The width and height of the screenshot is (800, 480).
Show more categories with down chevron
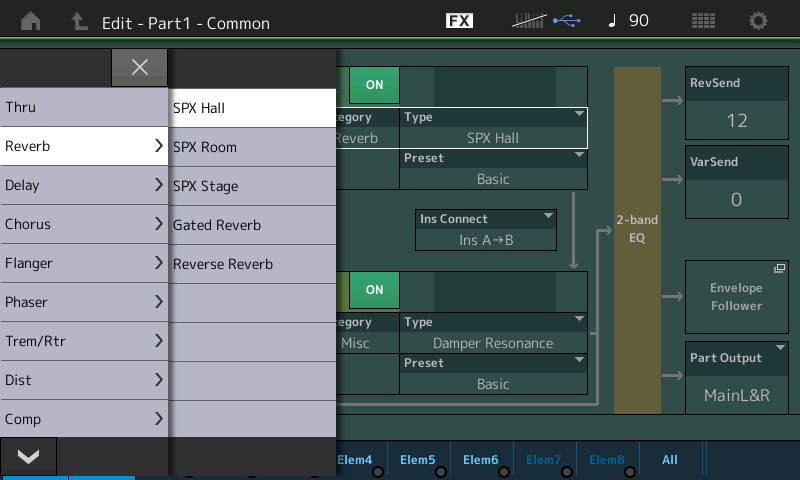[x=28, y=456]
